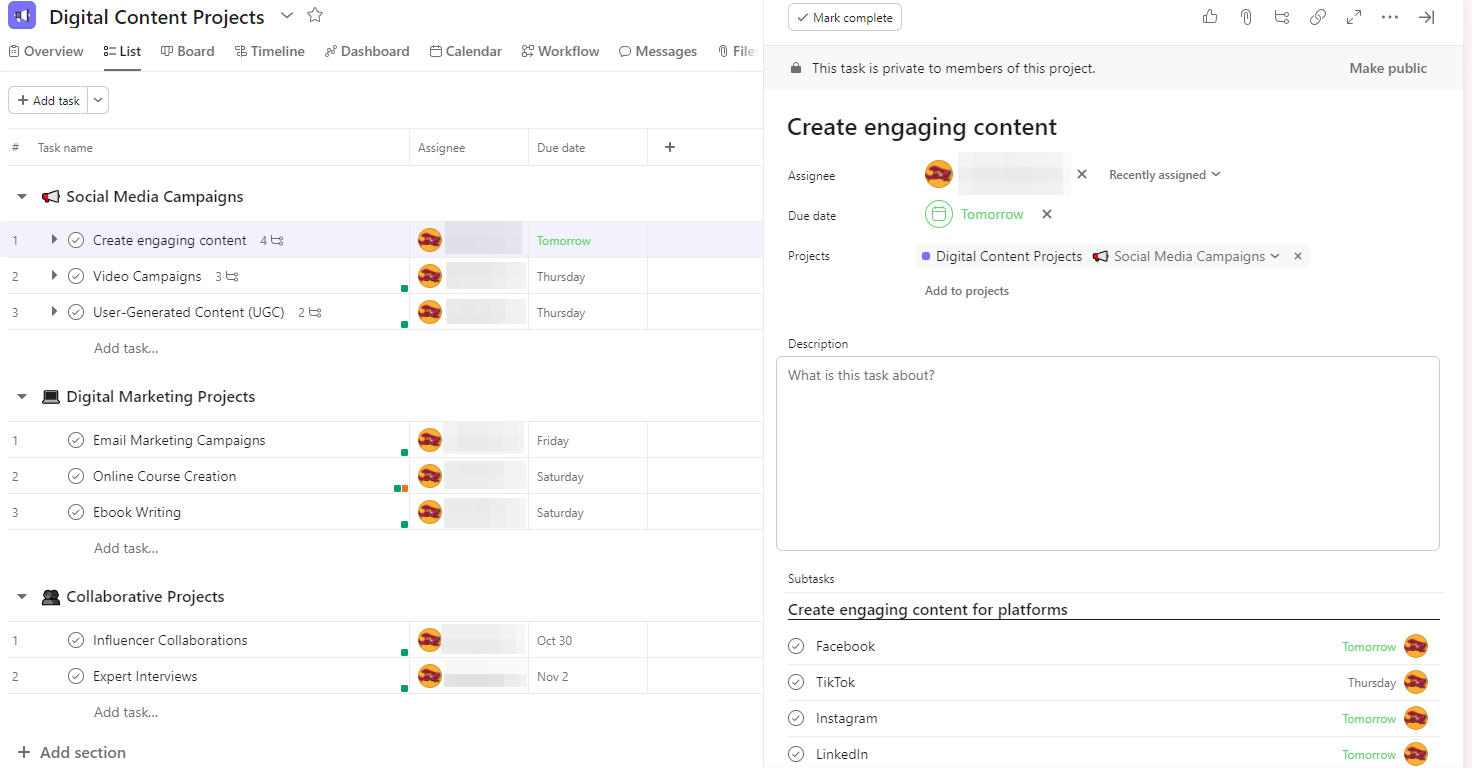Copy task link icon
Screen dimensions: 1472x768
(1318, 17)
